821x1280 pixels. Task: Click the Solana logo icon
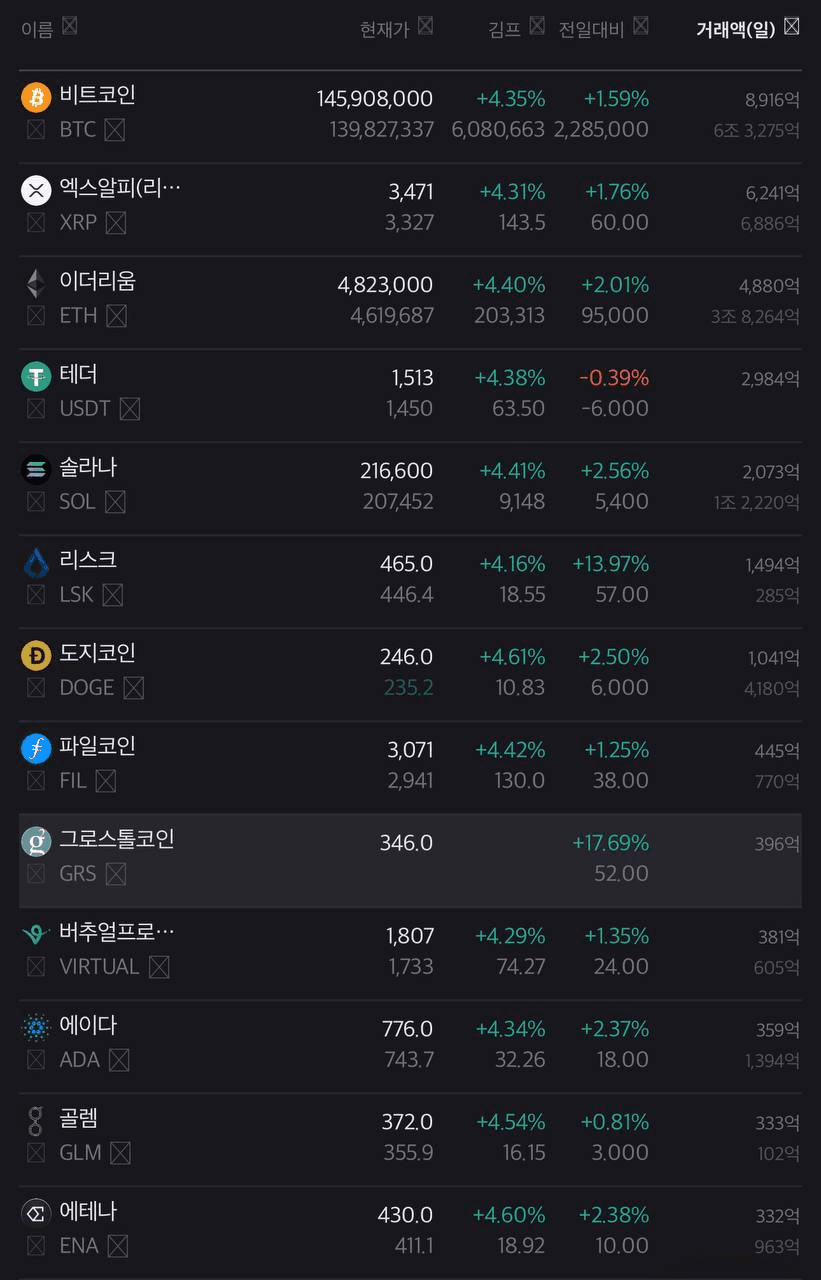click(x=36, y=470)
